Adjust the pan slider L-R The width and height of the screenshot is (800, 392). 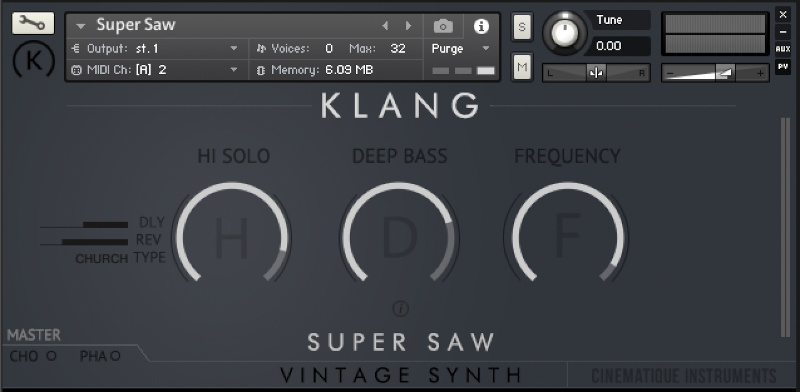[596, 73]
